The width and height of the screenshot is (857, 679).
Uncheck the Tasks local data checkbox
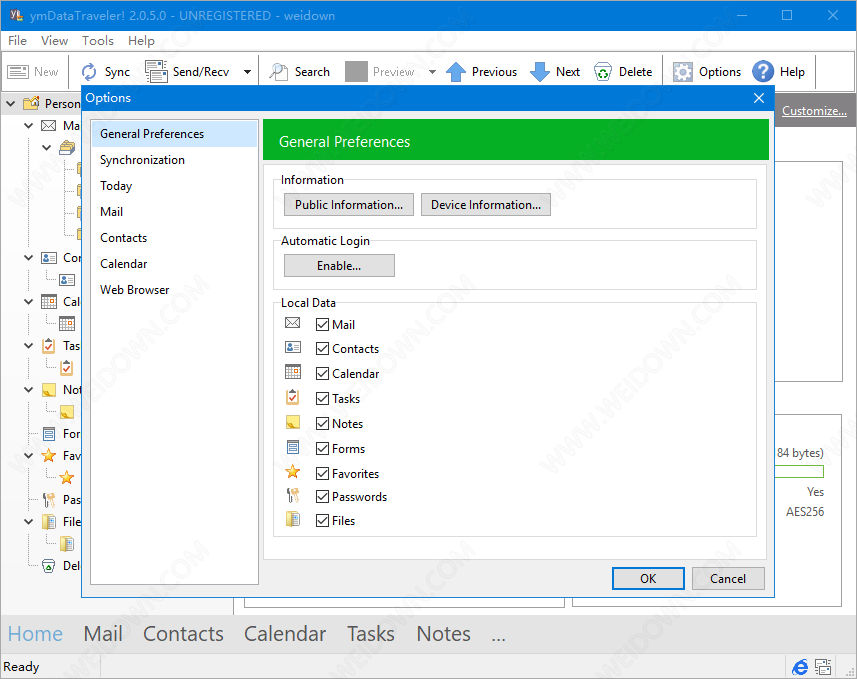coord(322,399)
